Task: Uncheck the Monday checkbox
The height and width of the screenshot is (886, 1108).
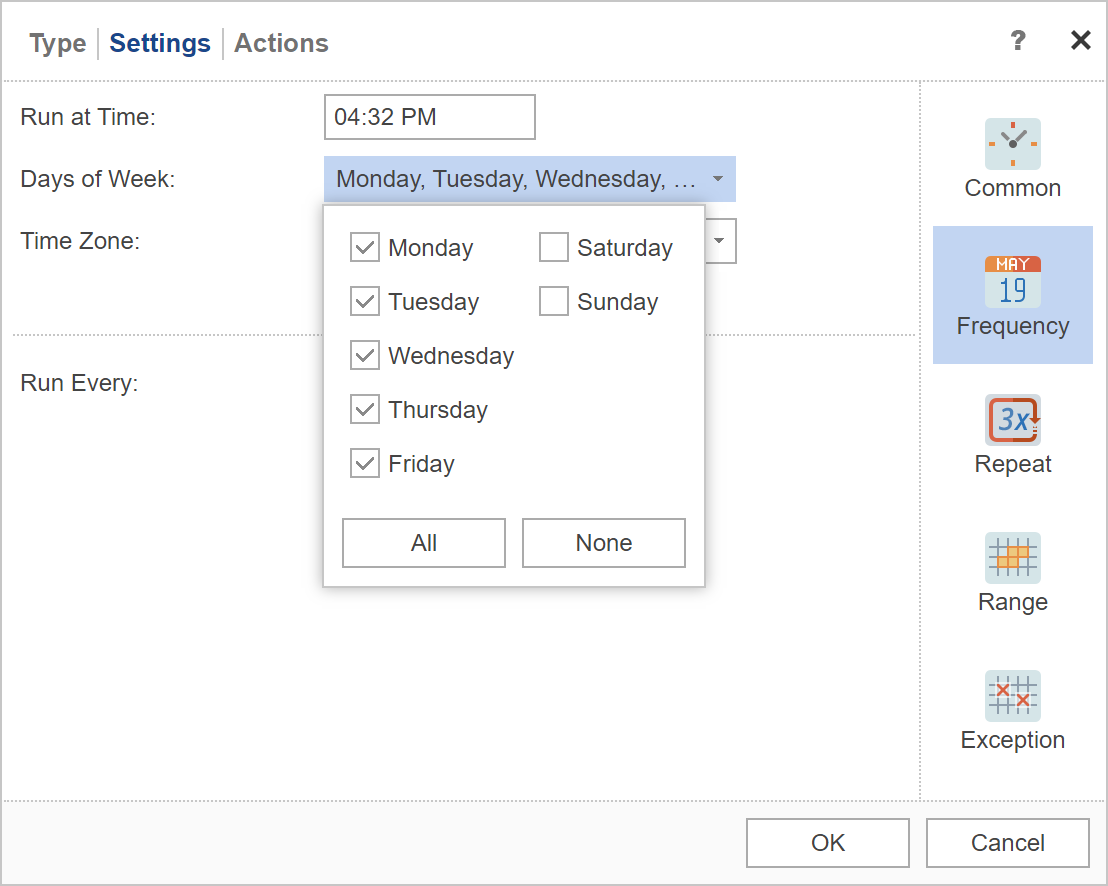Action: click(365, 247)
